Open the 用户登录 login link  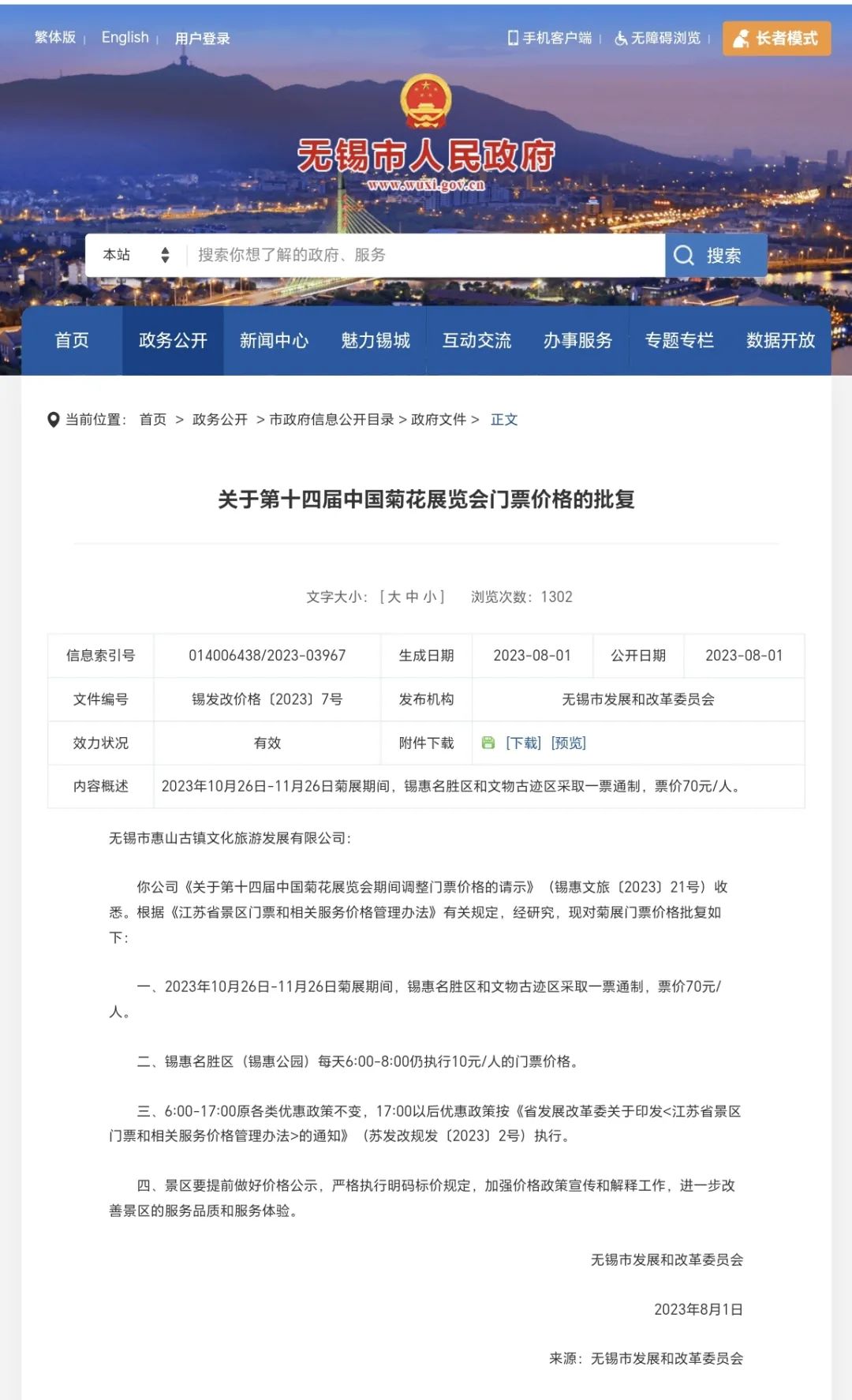(x=202, y=38)
